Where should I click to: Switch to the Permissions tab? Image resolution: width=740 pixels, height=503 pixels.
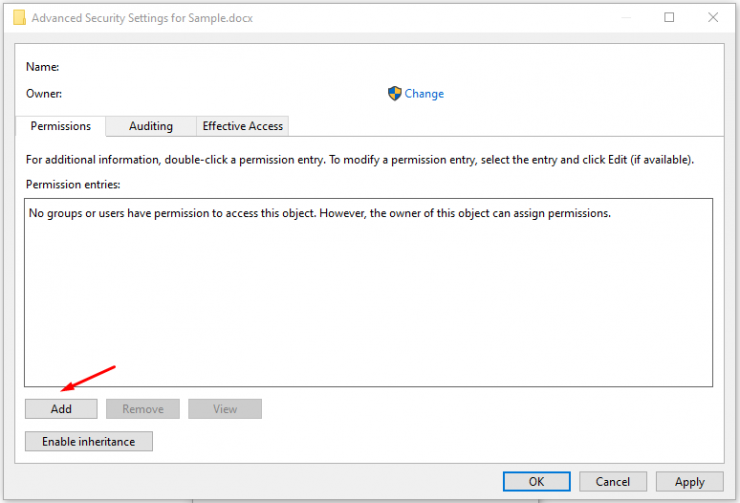[x=60, y=126]
